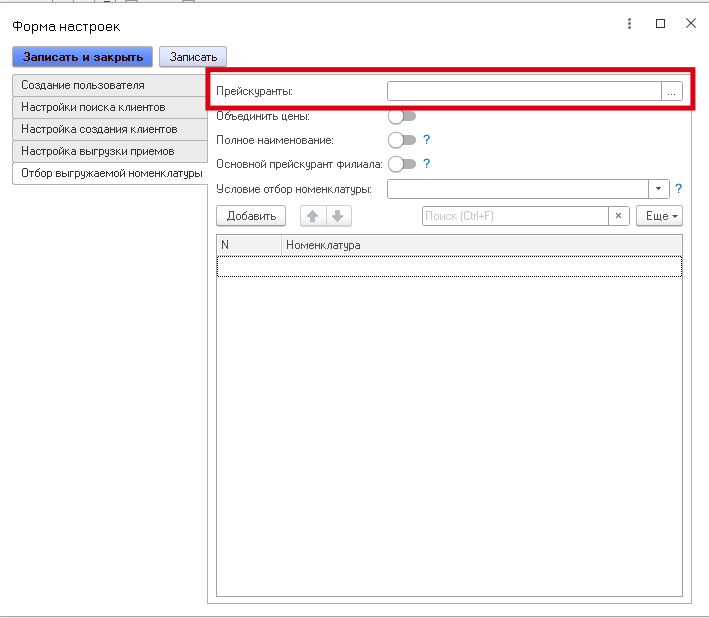709x618 pixels.
Task: Toggle Основной прейскурант филиала switch
Action: pyautogui.click(x=401, y=164)
